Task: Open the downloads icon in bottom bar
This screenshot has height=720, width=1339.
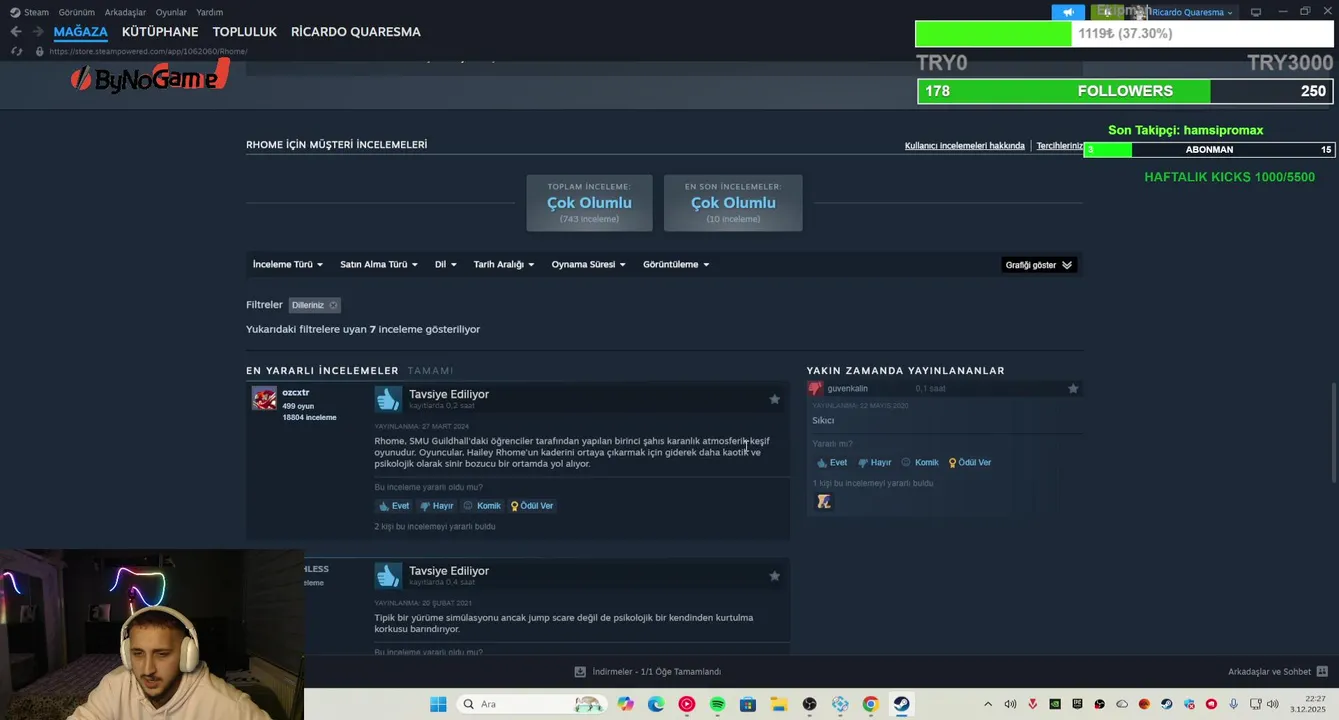Action: pos(580,672)
